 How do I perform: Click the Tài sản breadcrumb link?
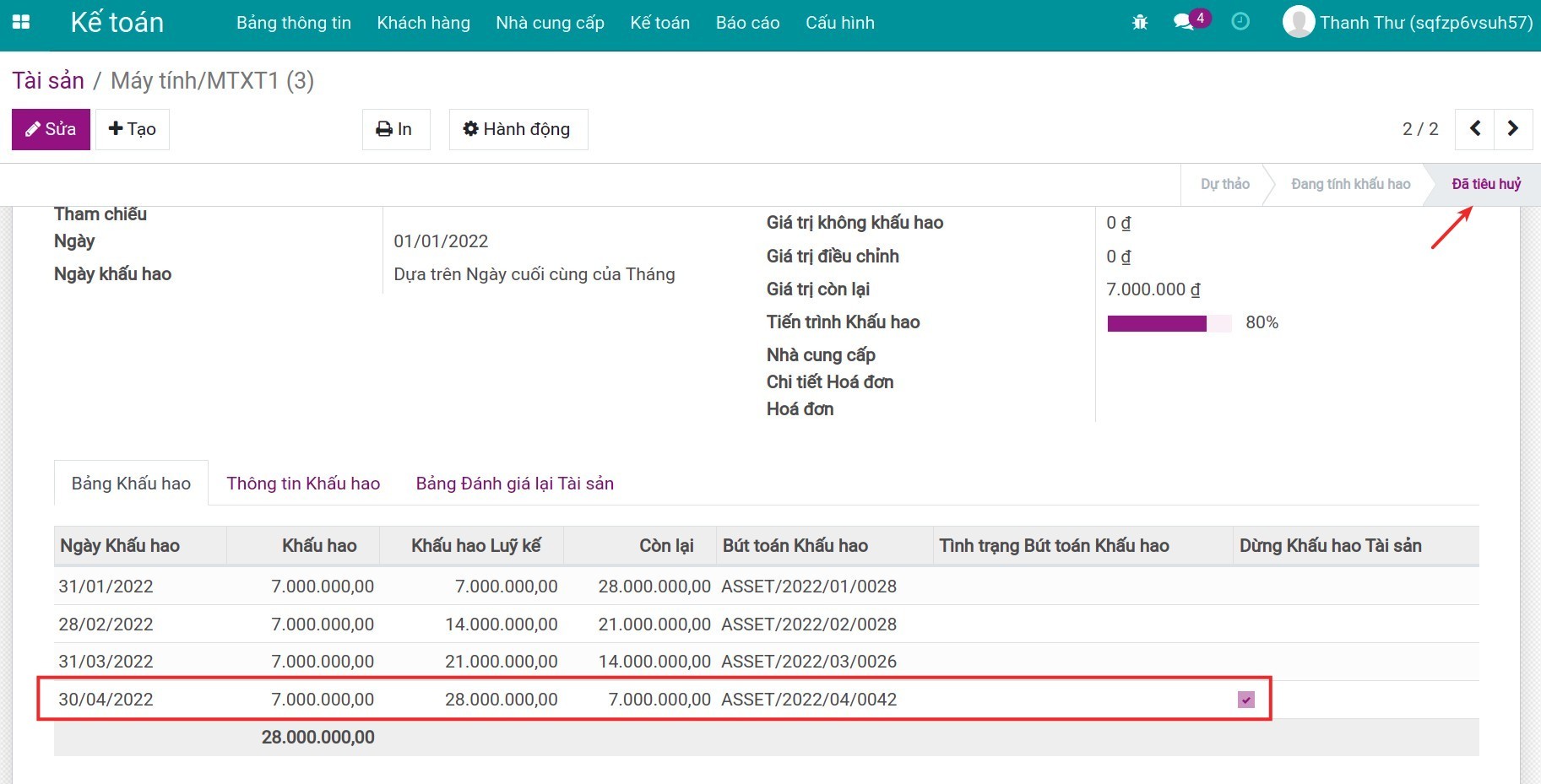[x=48, y=81]
